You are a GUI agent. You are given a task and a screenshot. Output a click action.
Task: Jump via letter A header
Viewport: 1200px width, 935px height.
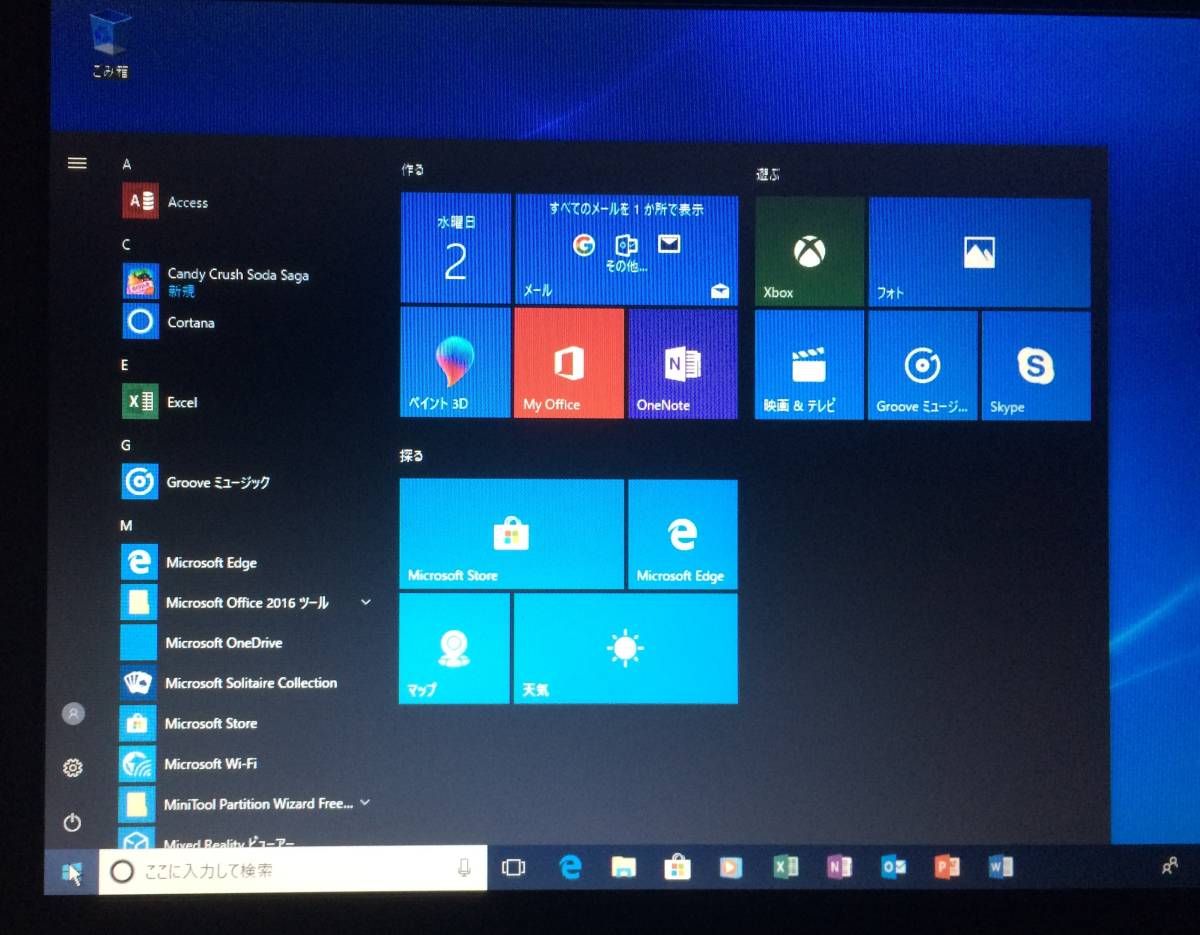(126, 164)
